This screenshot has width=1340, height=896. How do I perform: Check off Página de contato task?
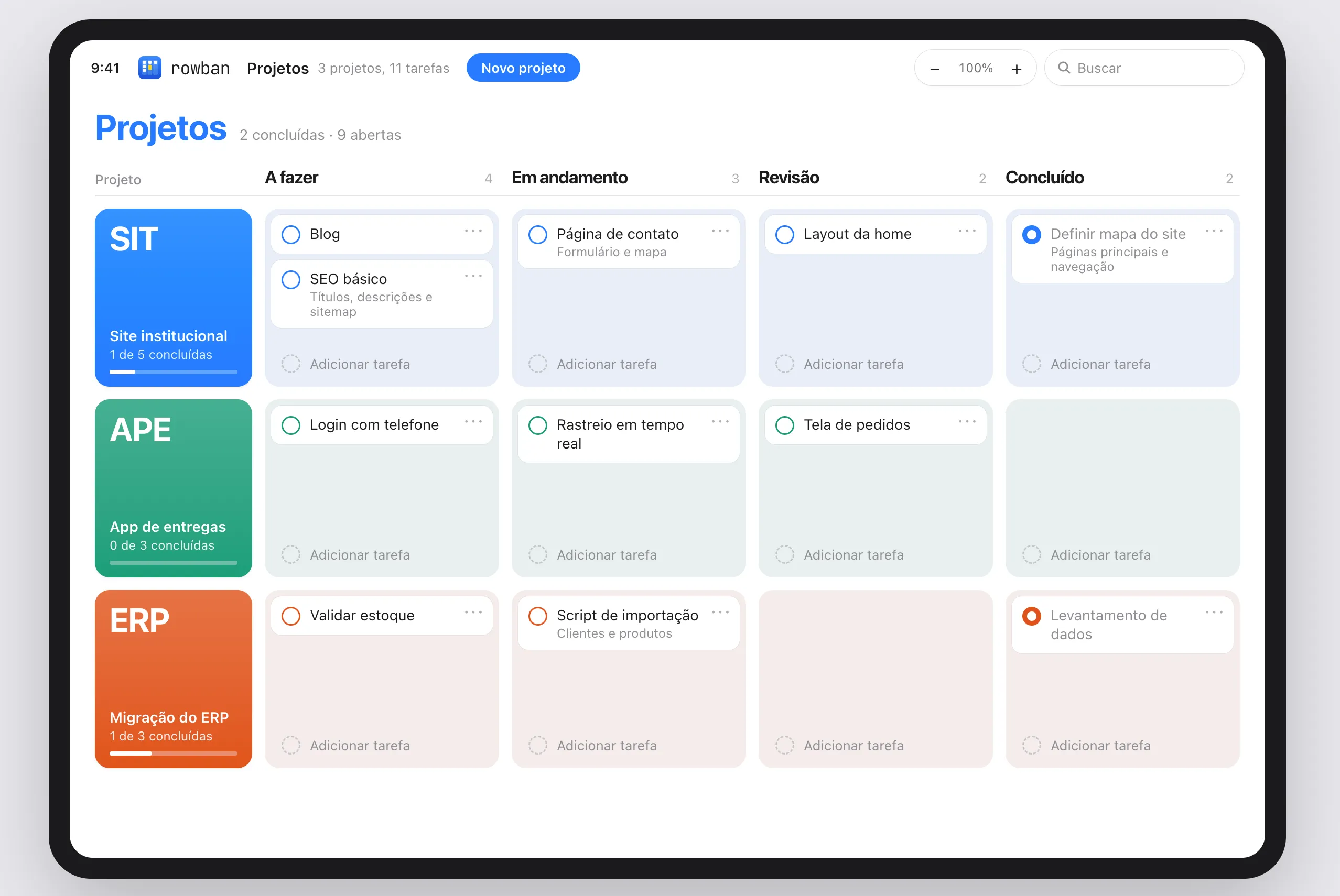point(538,234)
